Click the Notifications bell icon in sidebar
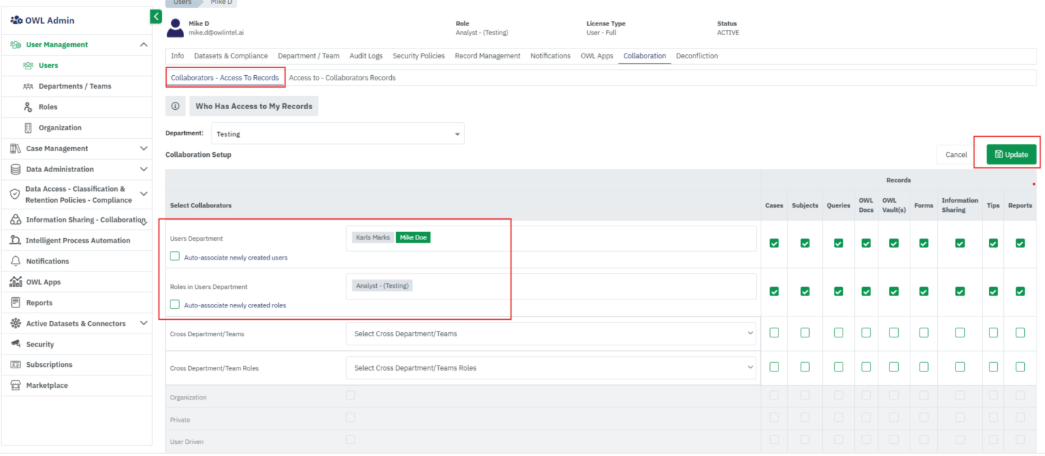This screenshot has height=456, width=1045. coord(16,261)
